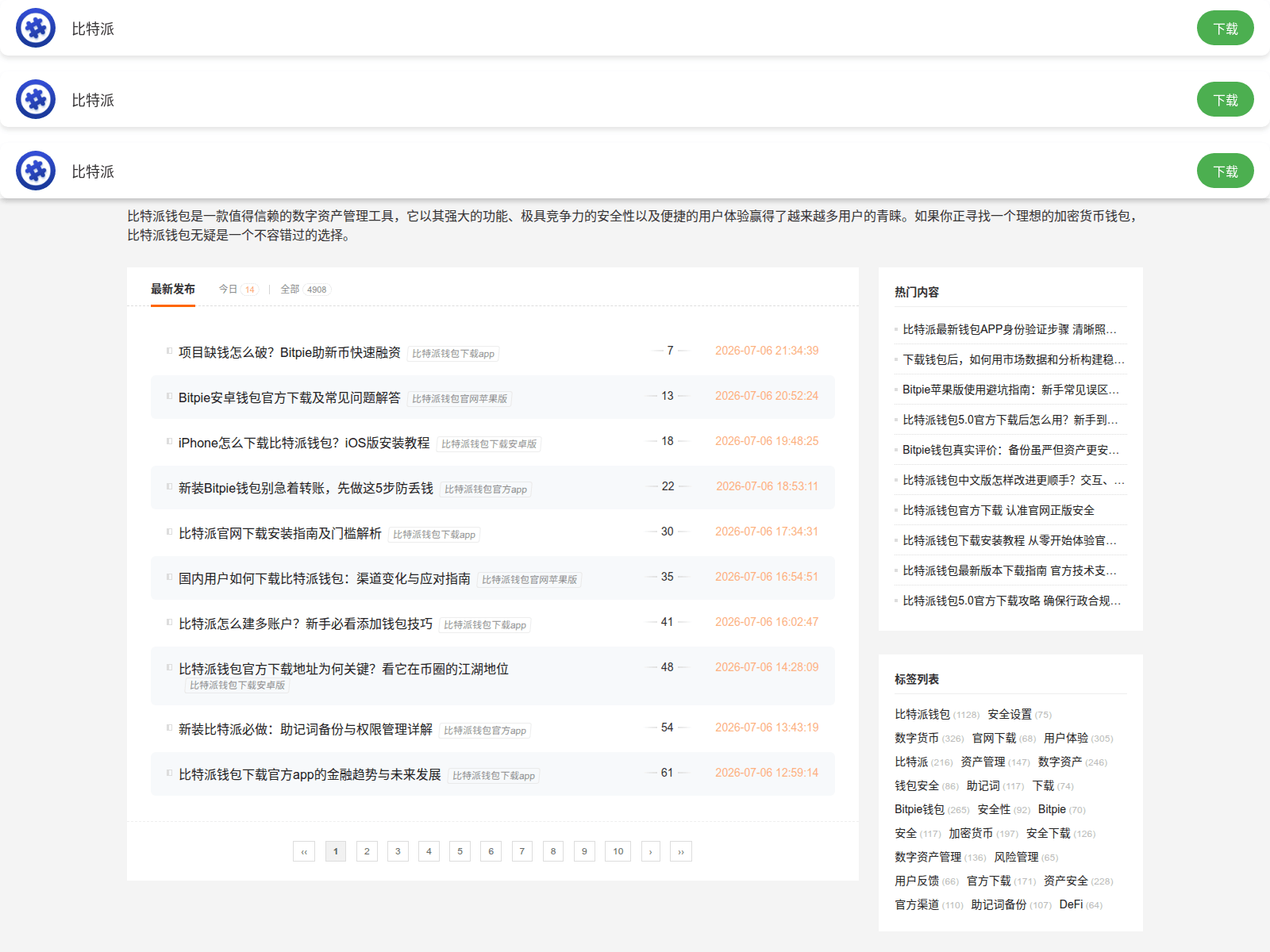Viewport: 1270px width, 952px height.
Task: Click tag Bitpie钱包 (265)
Action: point(932,809)
